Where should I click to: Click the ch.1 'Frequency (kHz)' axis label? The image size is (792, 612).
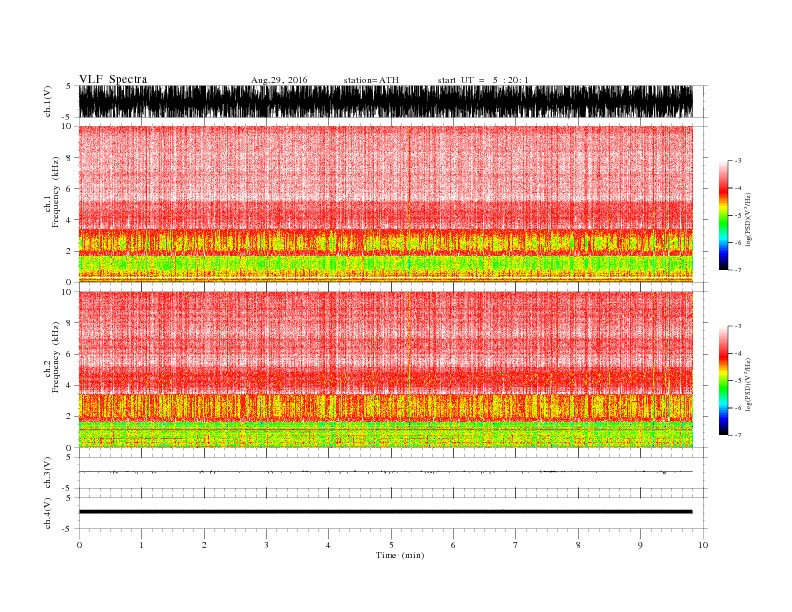tap(56, 192)
